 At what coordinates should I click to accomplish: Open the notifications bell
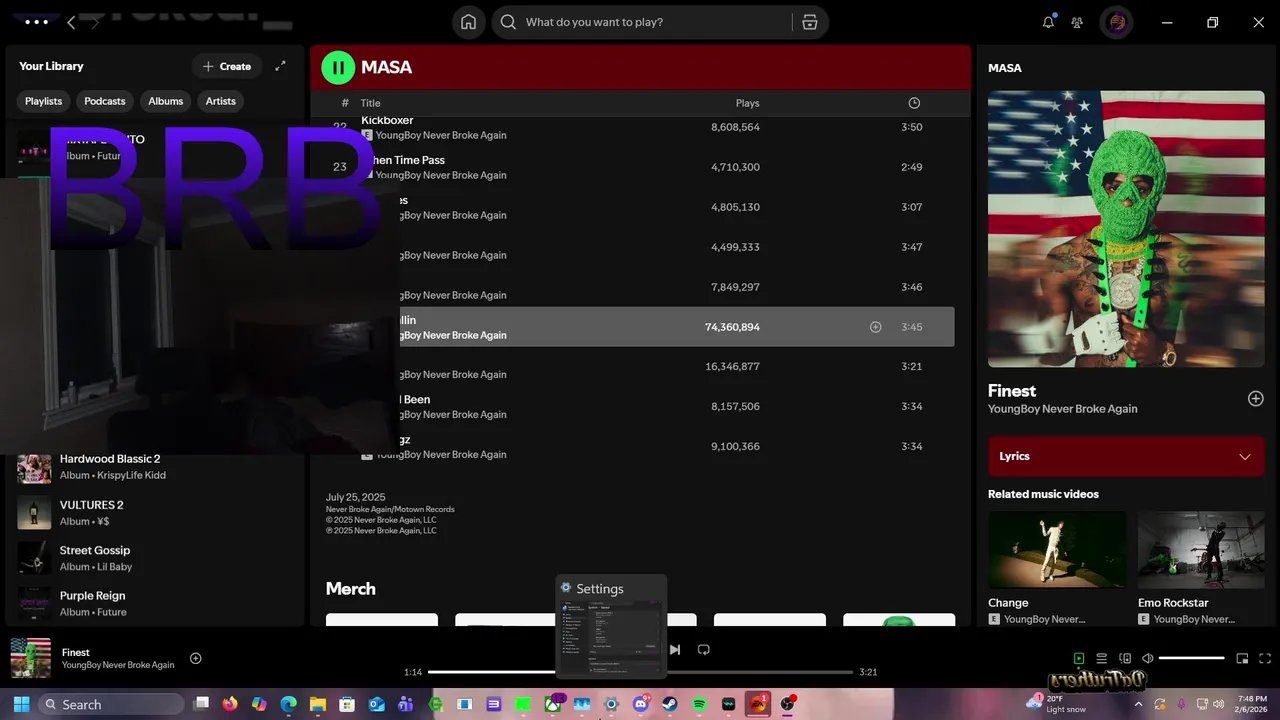tap(1048, 22)
